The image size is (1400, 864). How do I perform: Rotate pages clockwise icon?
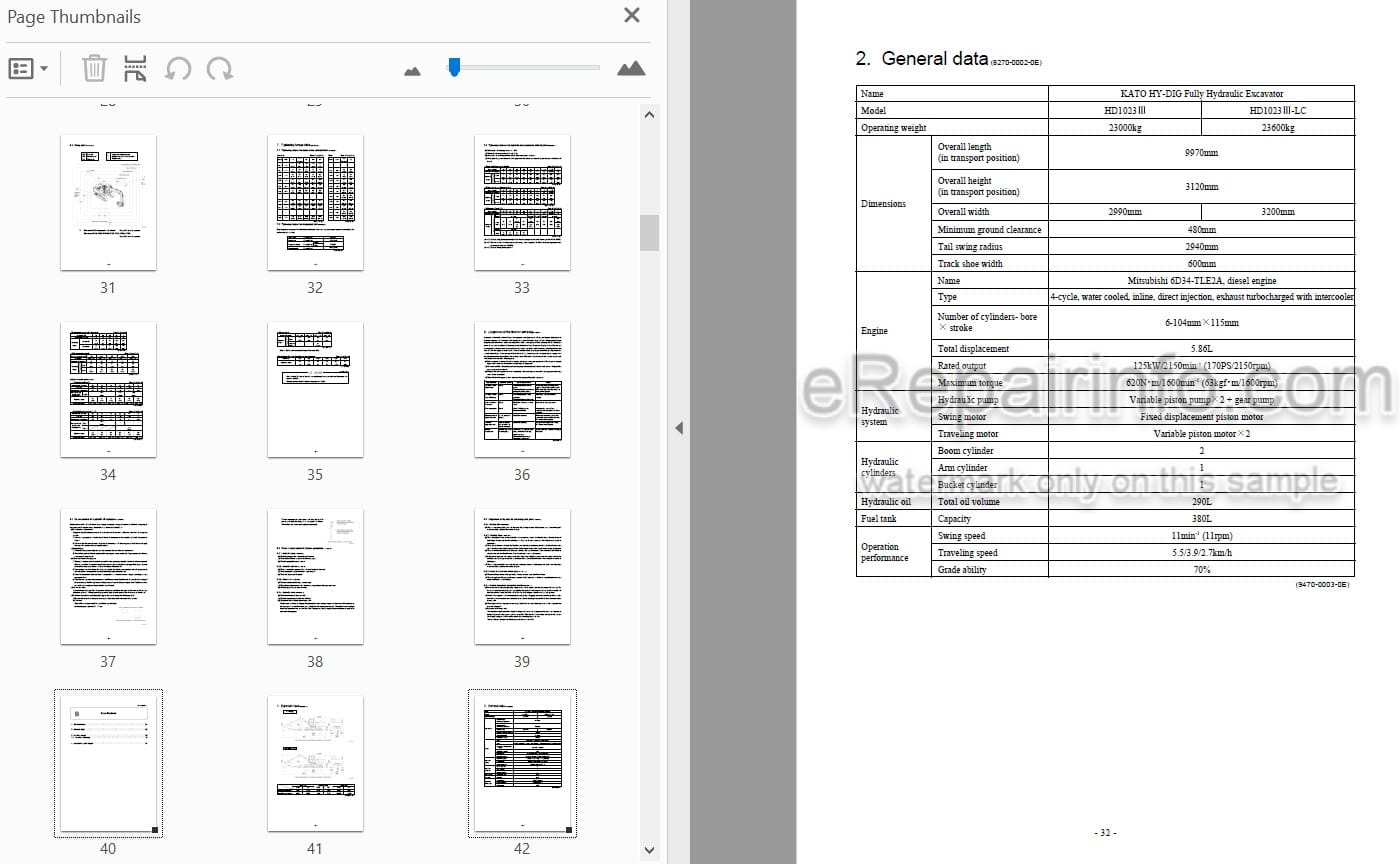[220, 69]
